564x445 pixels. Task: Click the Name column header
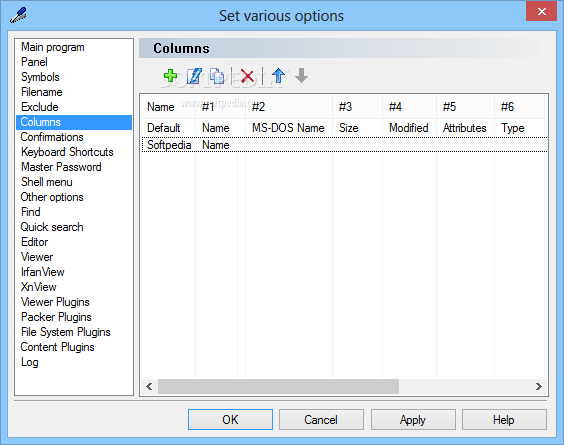coord(168,107)
